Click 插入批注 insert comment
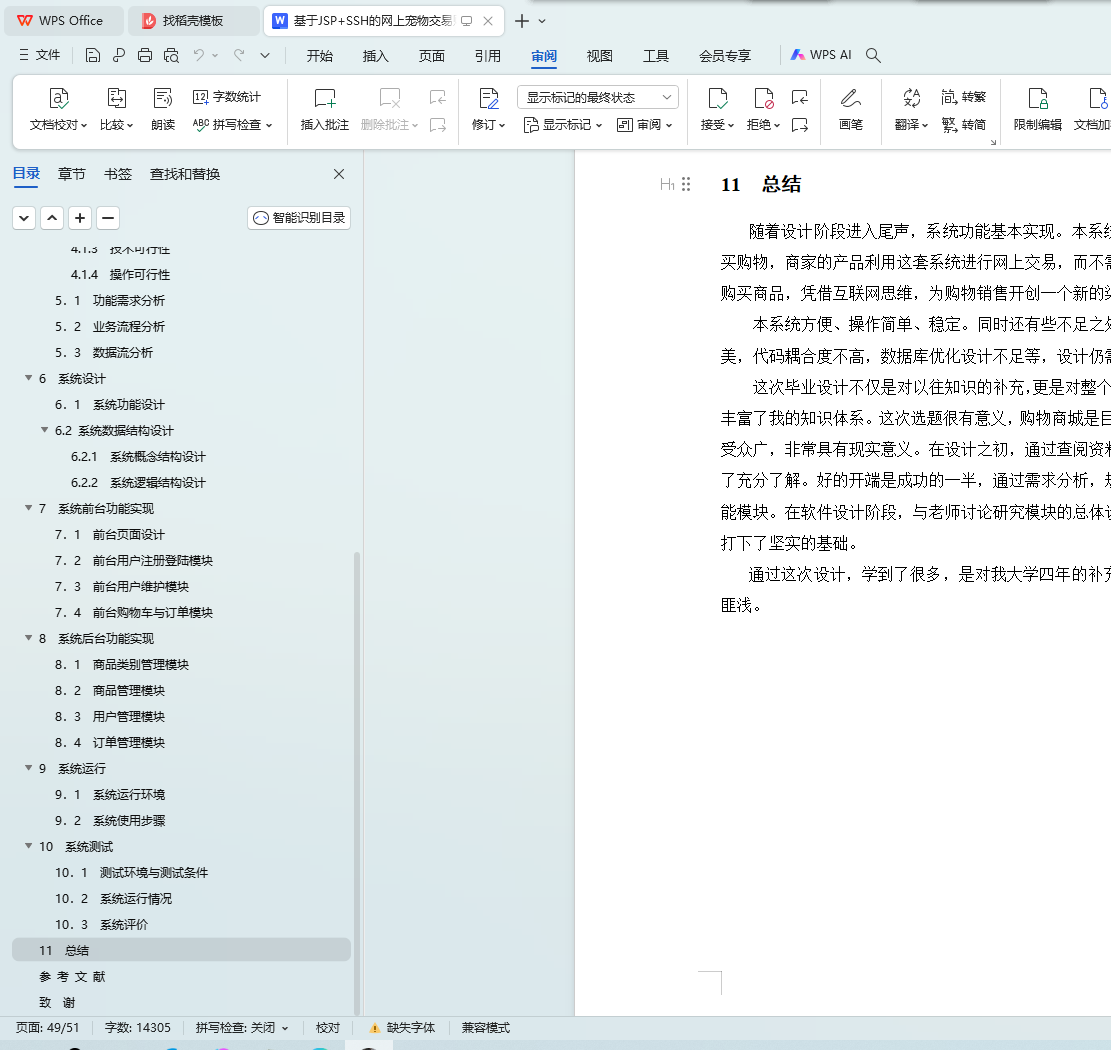 click(325, 109)
